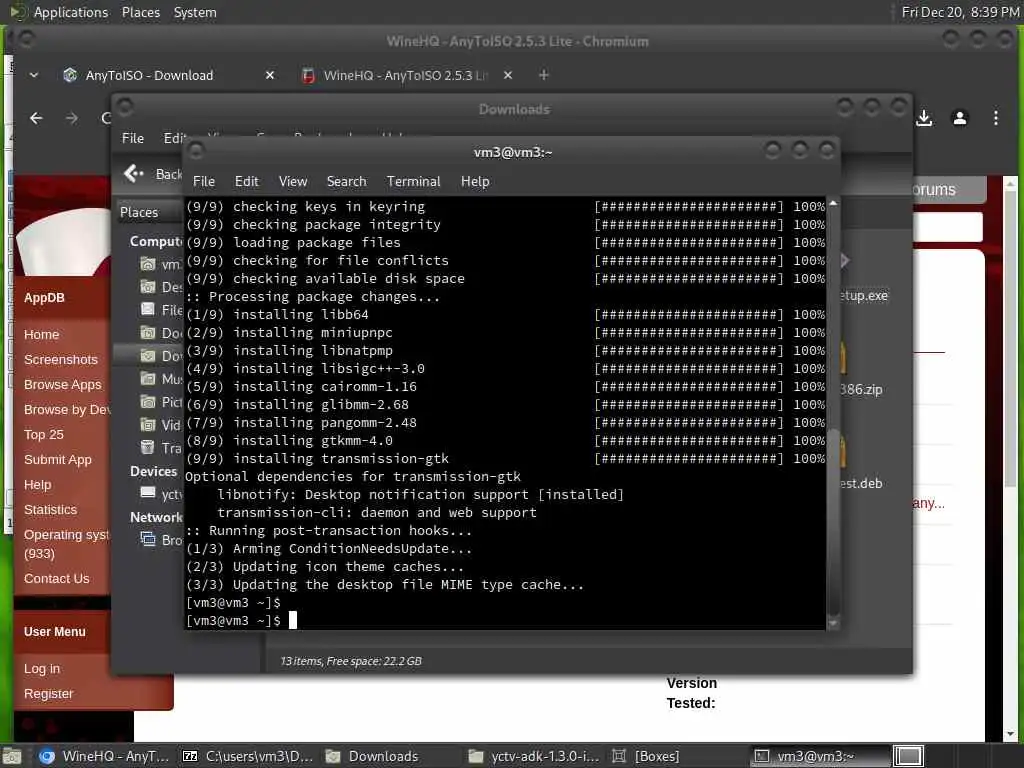The image size is (1024, 768).
Task: Click the terminal scrollbar up arrow
Action: click(x=833, y=204)
